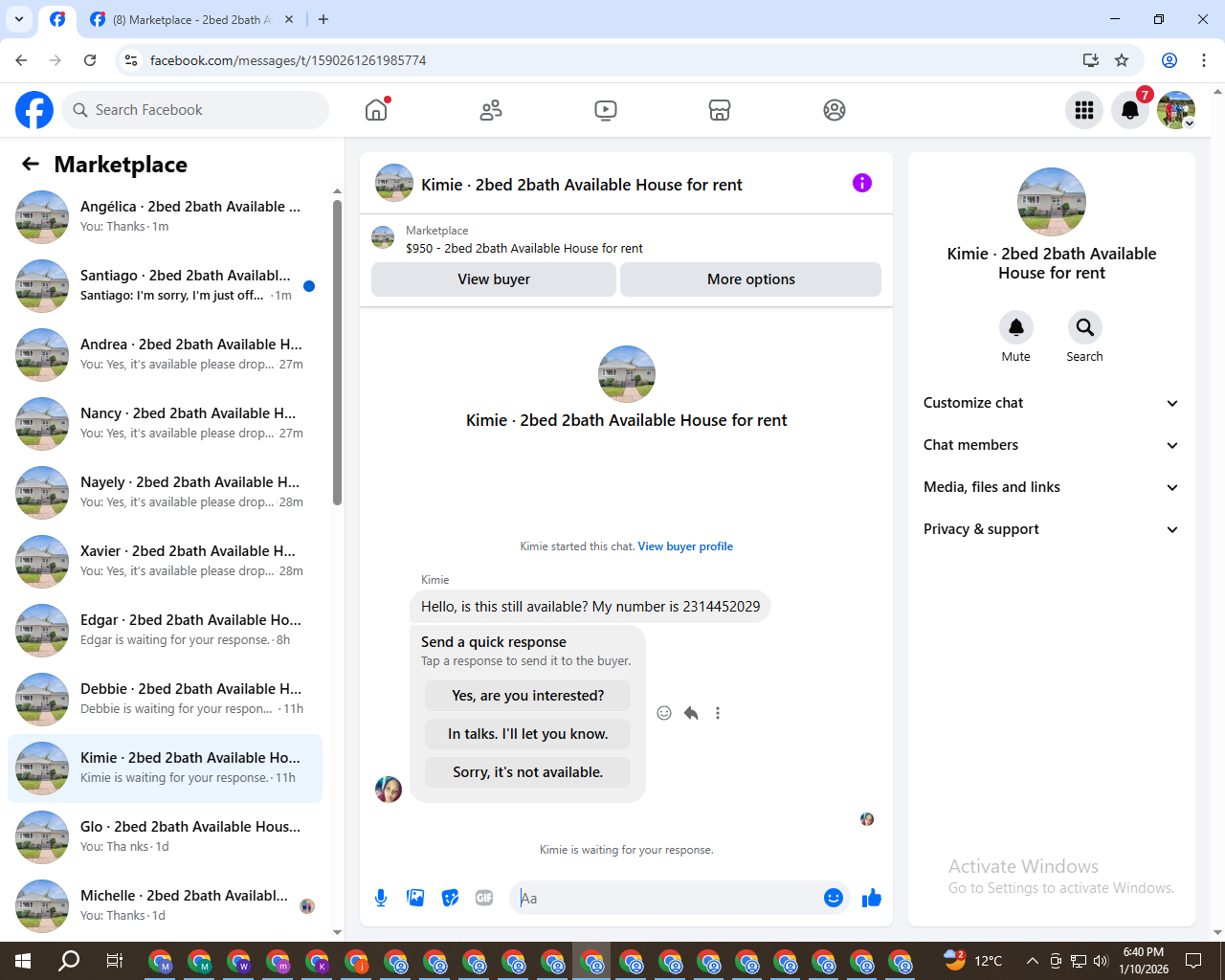This screenshot has height=980, width=1225.
Task: Choose a GIF icon
Action: (484, 898)
